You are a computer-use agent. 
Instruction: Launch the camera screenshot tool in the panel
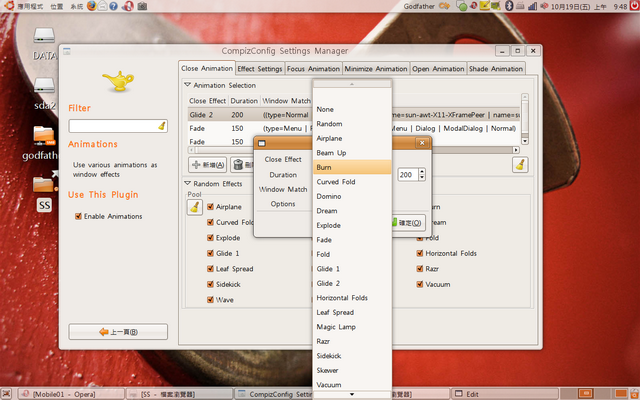(142, 6)
